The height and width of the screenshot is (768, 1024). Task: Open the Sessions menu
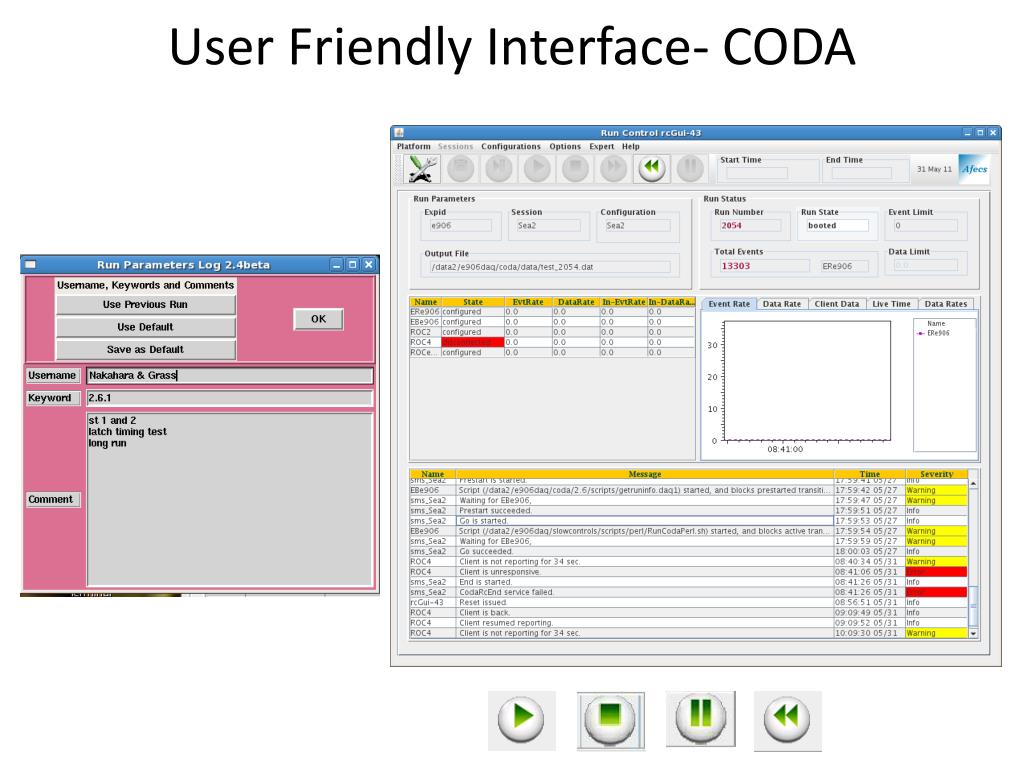tap(455, 146)
